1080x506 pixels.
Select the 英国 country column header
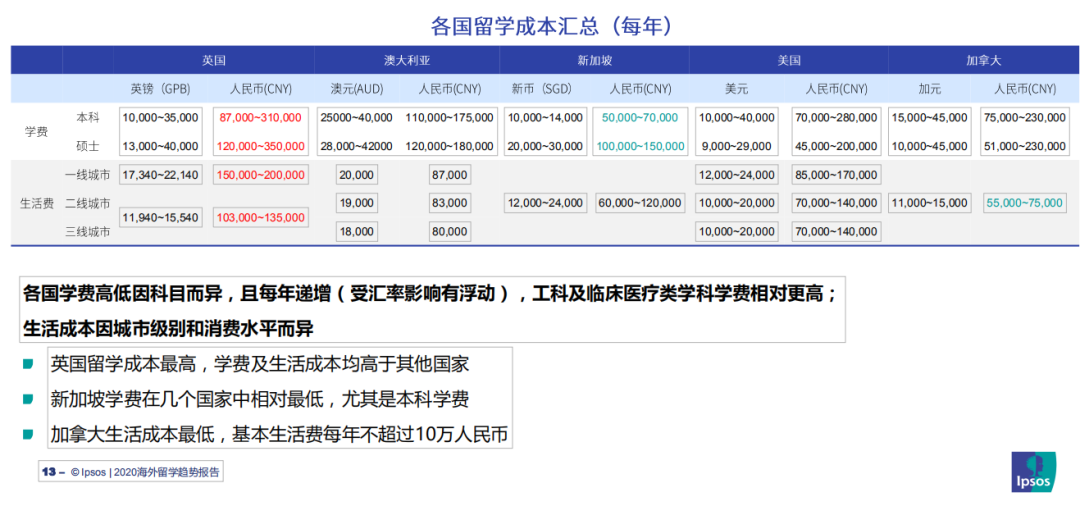pyautogui.click(x=213, y=60)
